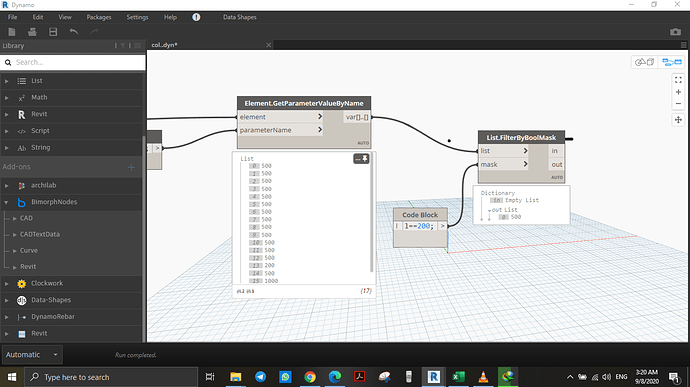Image resolution: width=690 pixels, height=387 pixels.
Task: Click the Undo arrow icon
Action: pyautogui.click(x=73, y=32)
